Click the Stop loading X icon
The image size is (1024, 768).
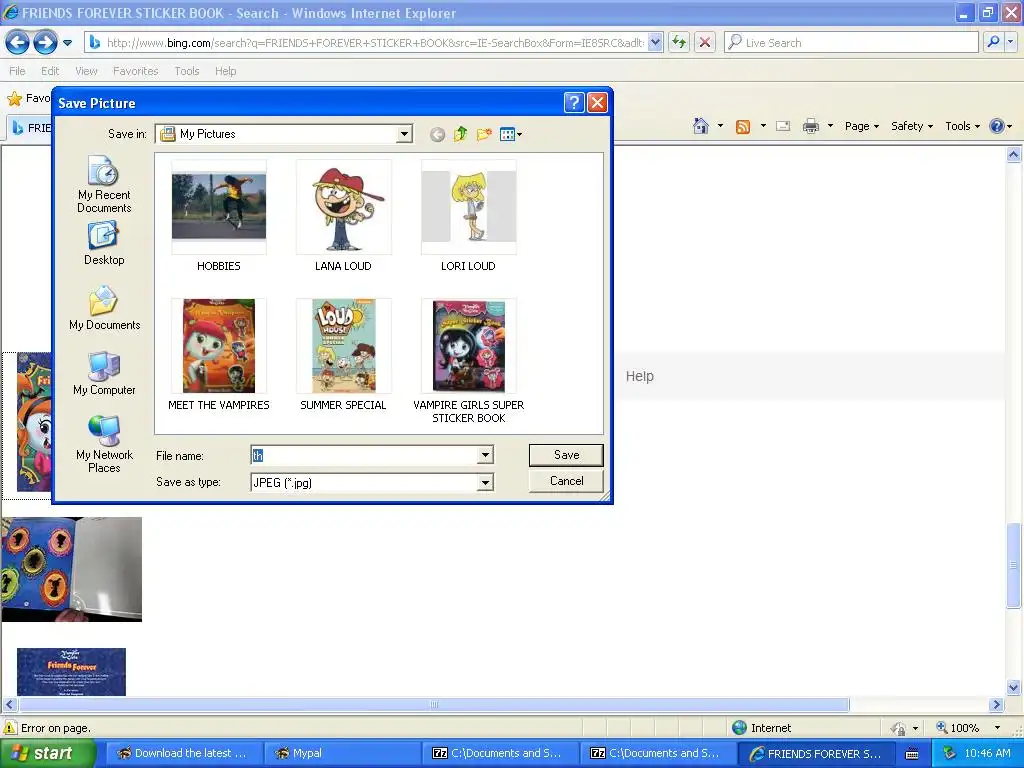coord(705,43)
